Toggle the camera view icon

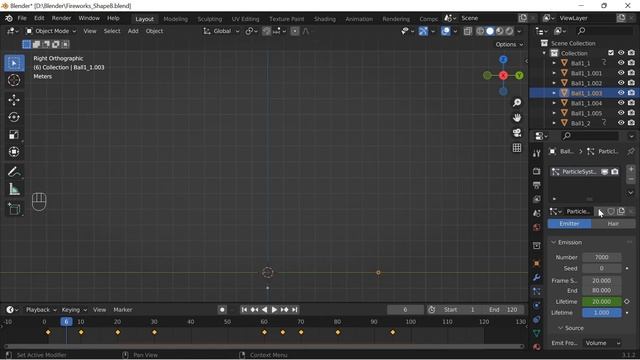pyautogui.click(x=517, y=133)
